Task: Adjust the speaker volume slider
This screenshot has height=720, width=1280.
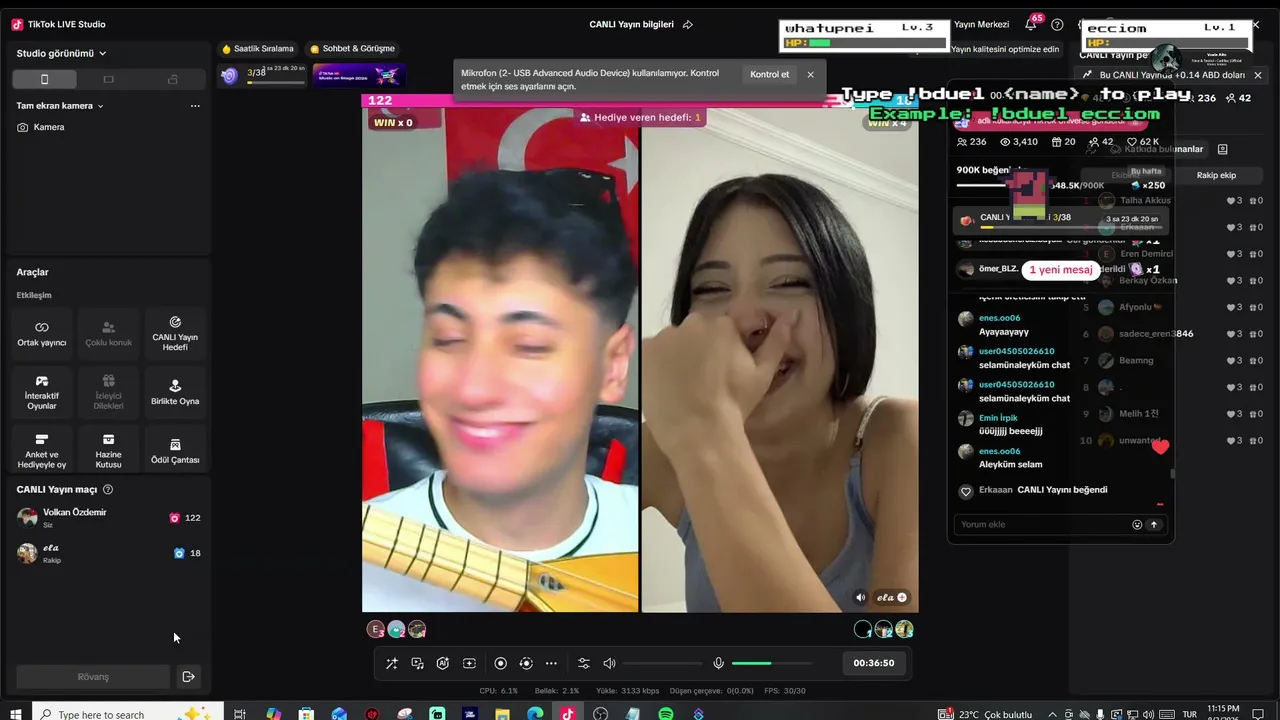Action: click(x=662, y=663)
